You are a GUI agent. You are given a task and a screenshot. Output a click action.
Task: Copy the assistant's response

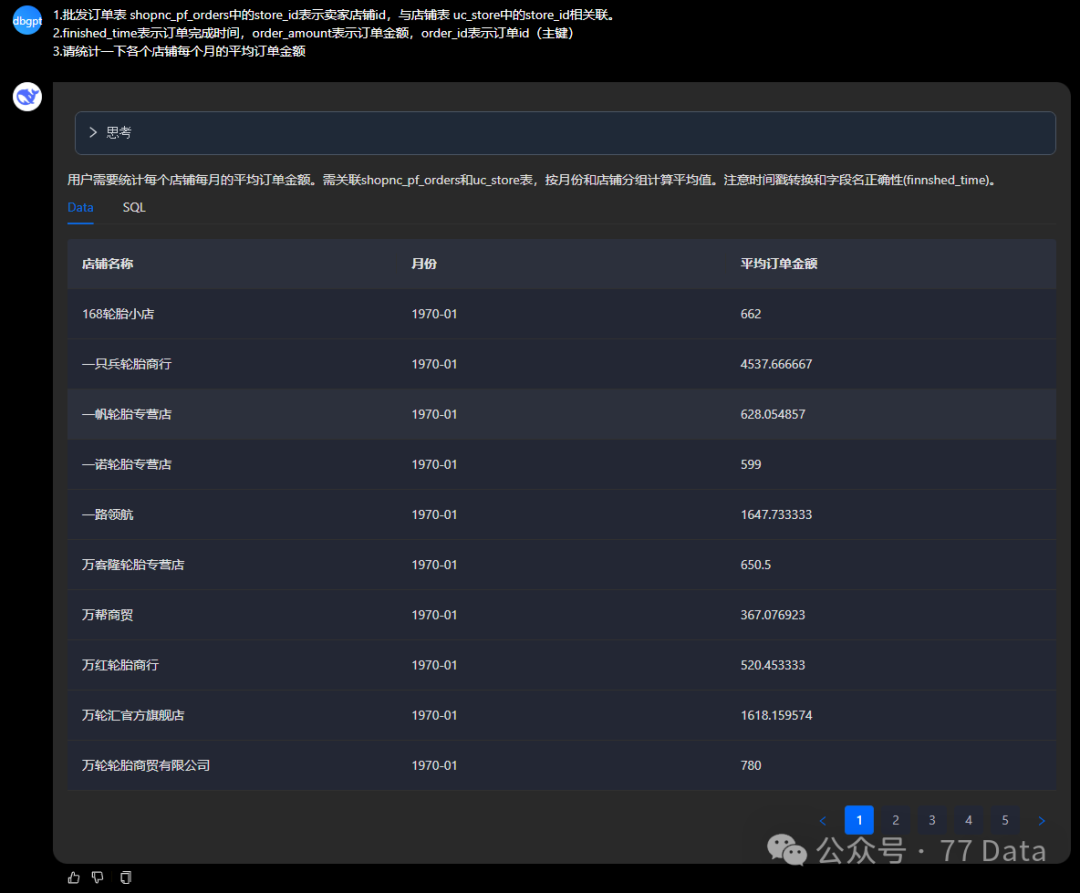tap(125, 877)
